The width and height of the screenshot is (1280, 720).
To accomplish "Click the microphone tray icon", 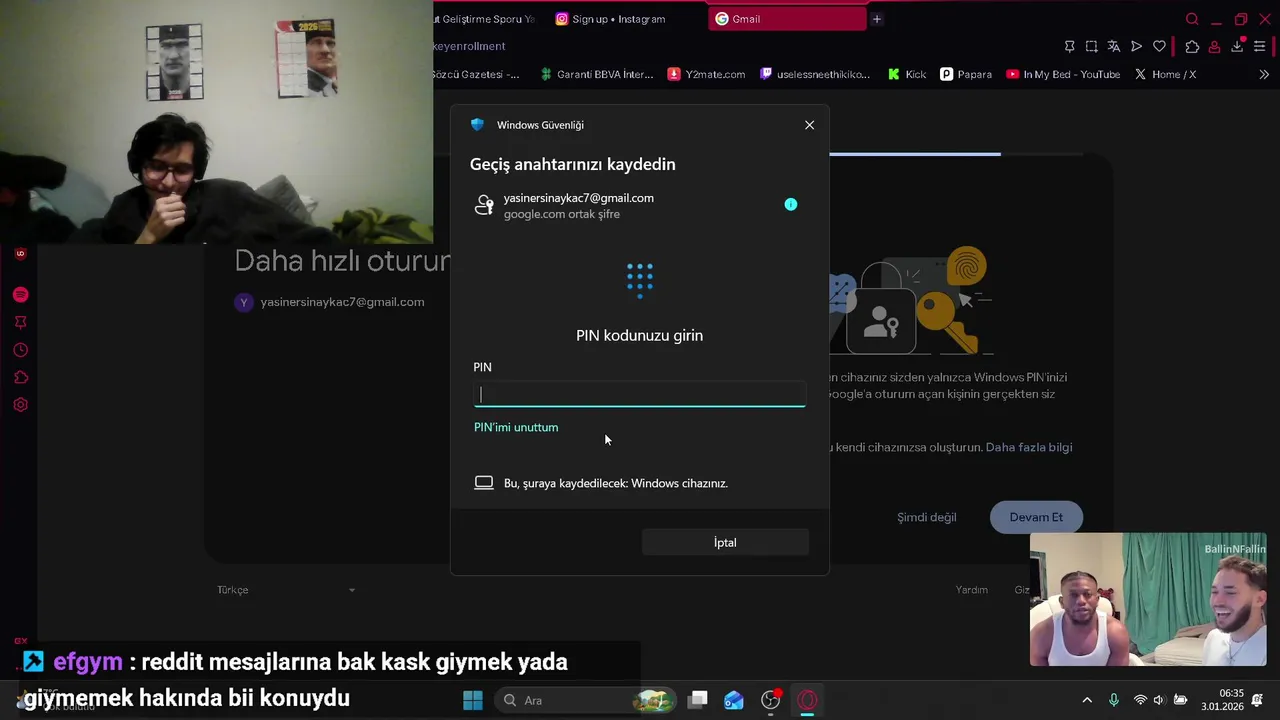I will coord(1114,700).
